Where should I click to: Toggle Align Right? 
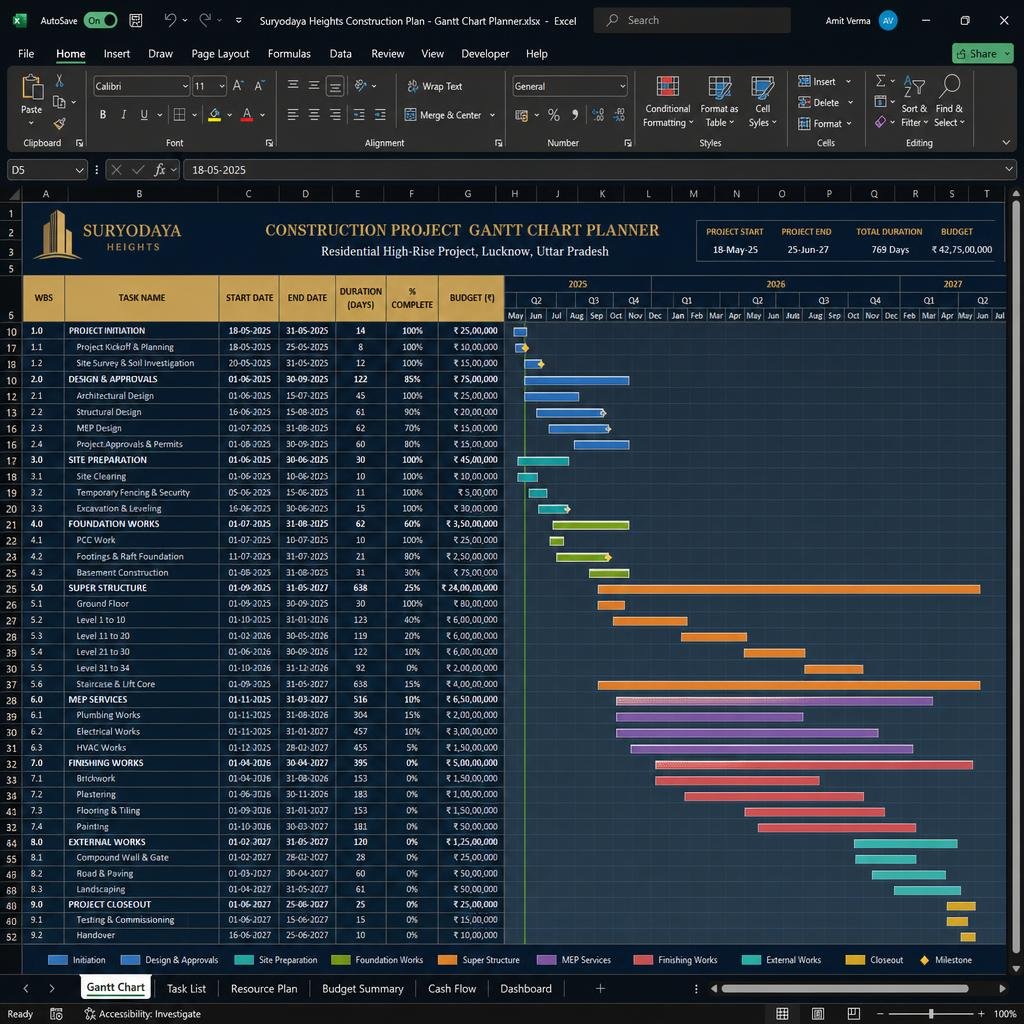point(334,115)
